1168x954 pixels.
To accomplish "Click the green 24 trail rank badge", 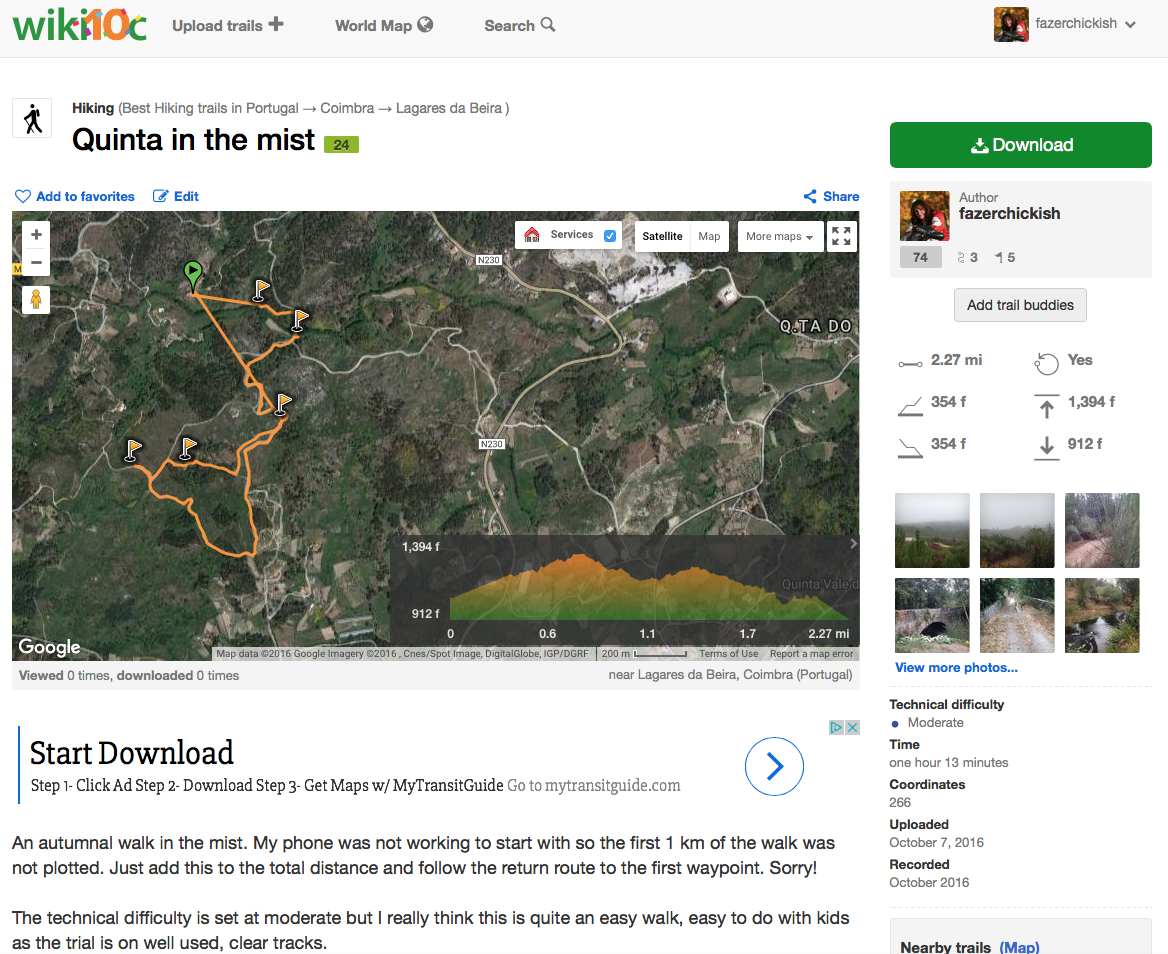I will 341,144.
